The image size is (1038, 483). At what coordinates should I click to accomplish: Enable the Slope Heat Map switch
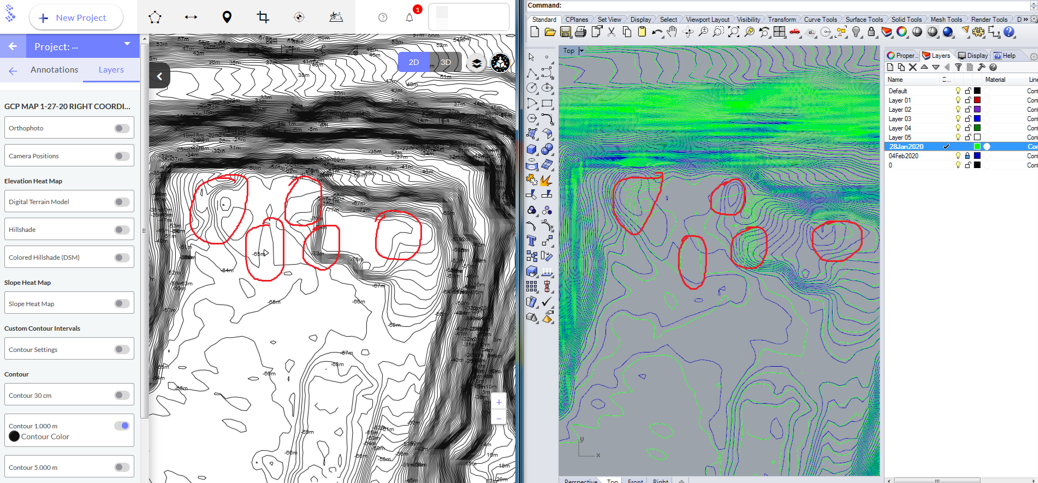(122, 304)
